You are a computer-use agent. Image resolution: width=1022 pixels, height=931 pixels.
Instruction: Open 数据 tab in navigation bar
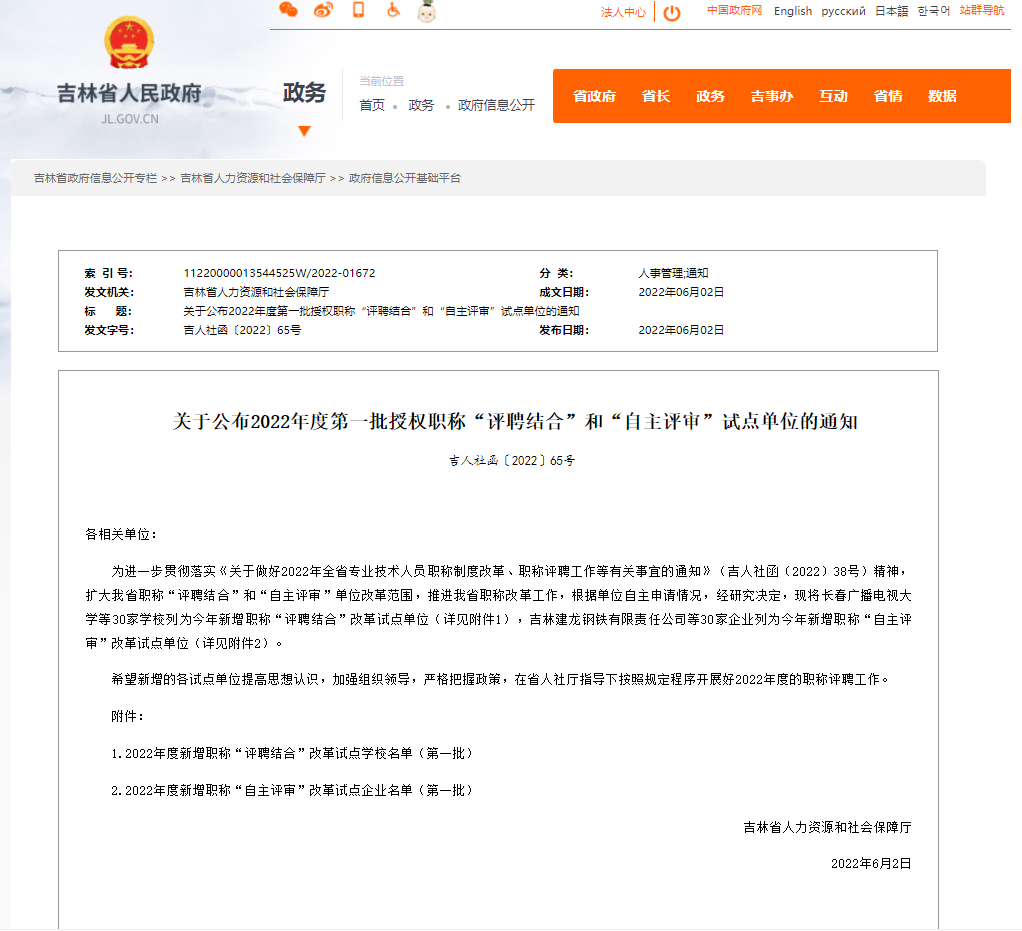(942, 96)
